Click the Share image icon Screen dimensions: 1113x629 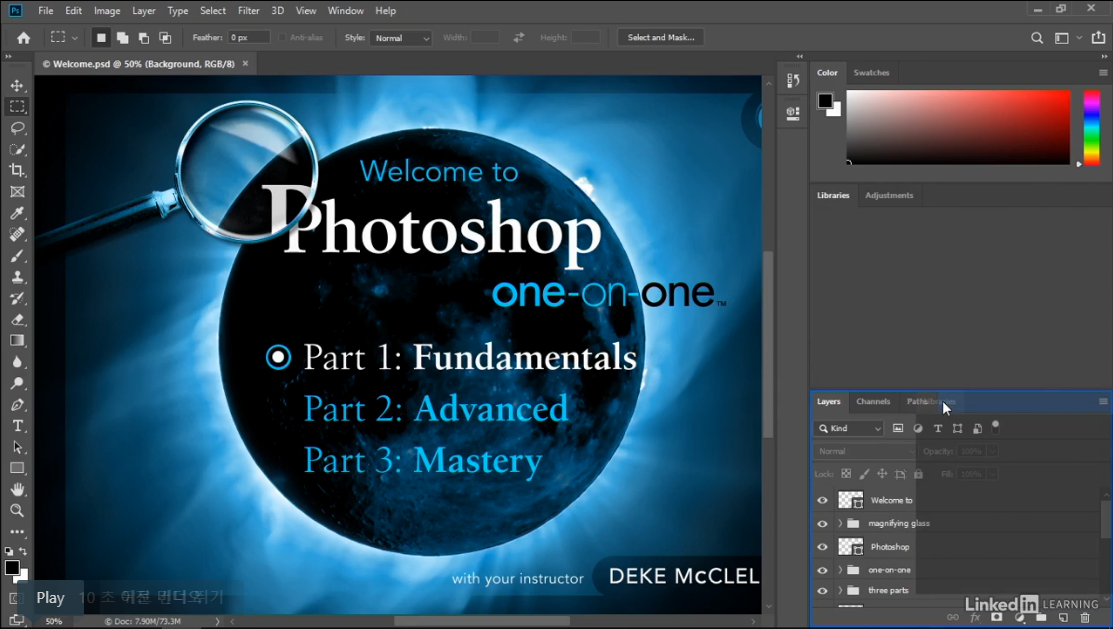1098,38
